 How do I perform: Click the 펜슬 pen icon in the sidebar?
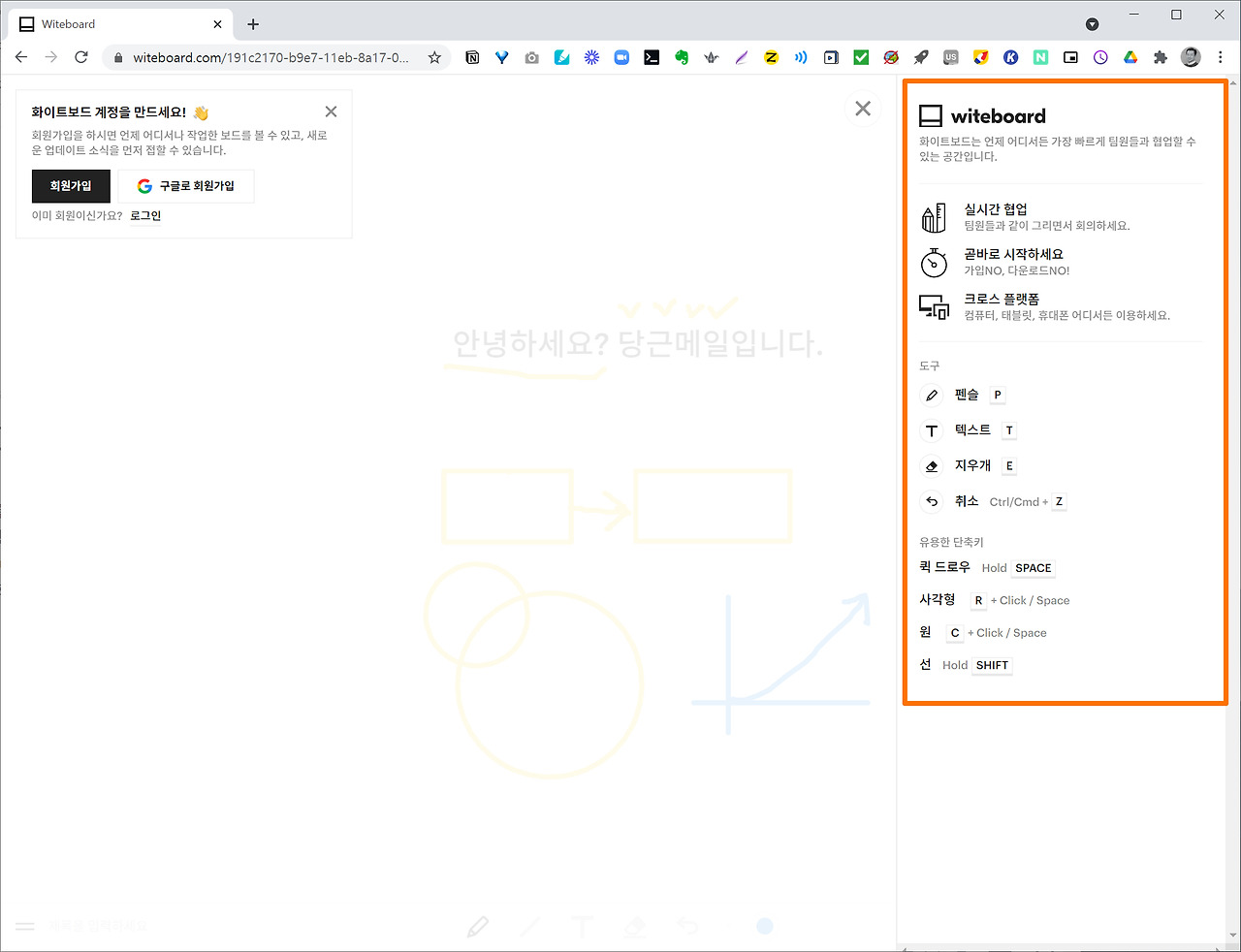tap(931, 395)
